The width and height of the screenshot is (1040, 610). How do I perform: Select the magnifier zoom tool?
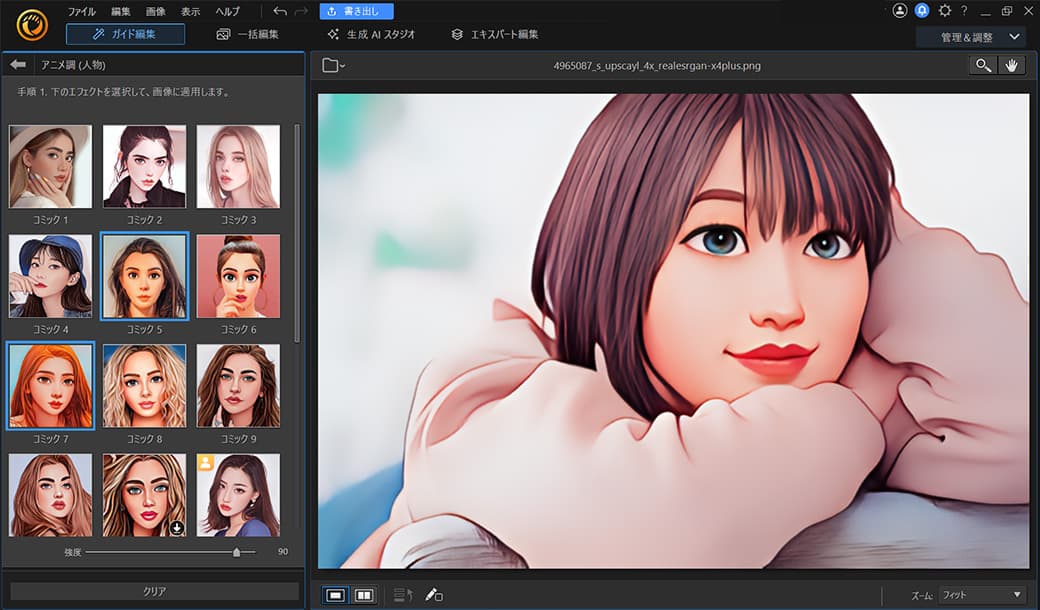982,64
